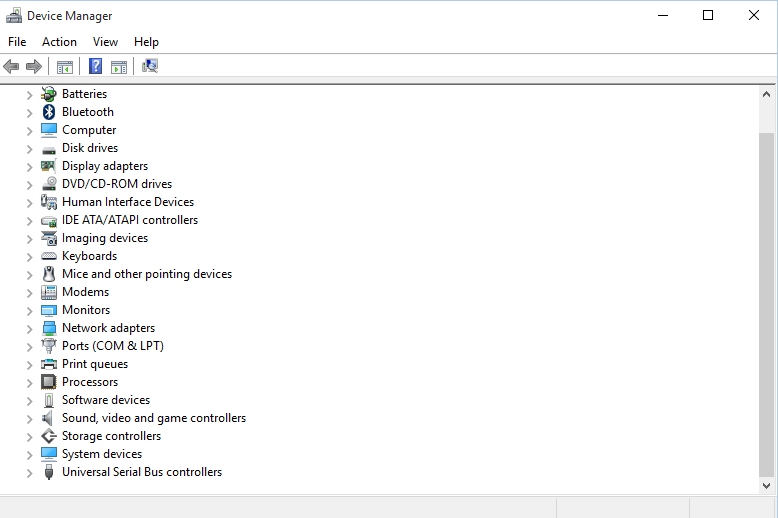Click the blue Help question-mark toolbar icon

(95, 66)
